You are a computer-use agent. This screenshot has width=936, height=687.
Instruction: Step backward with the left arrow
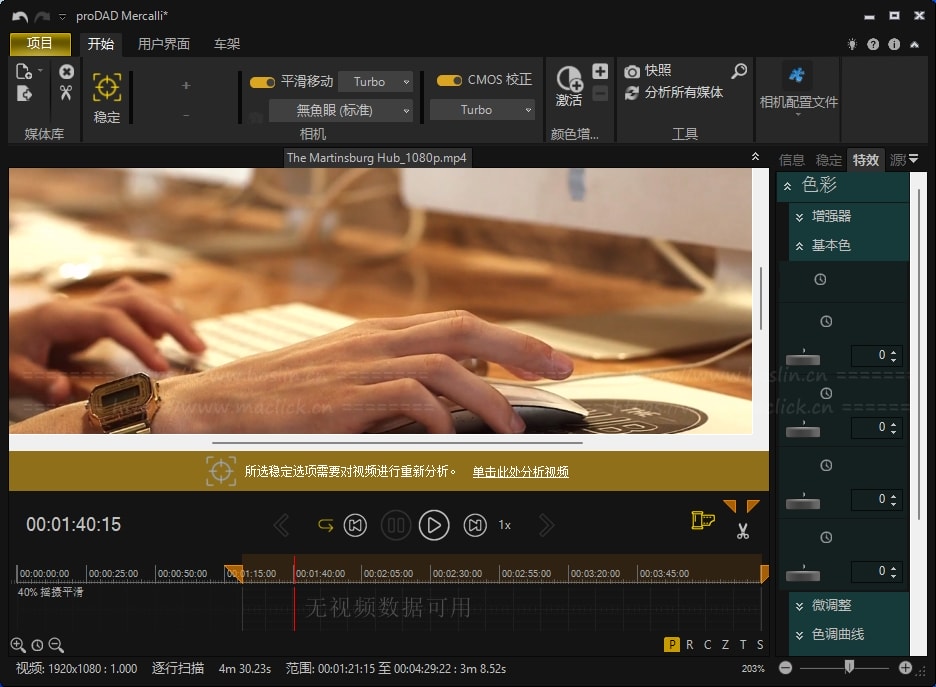282,525
